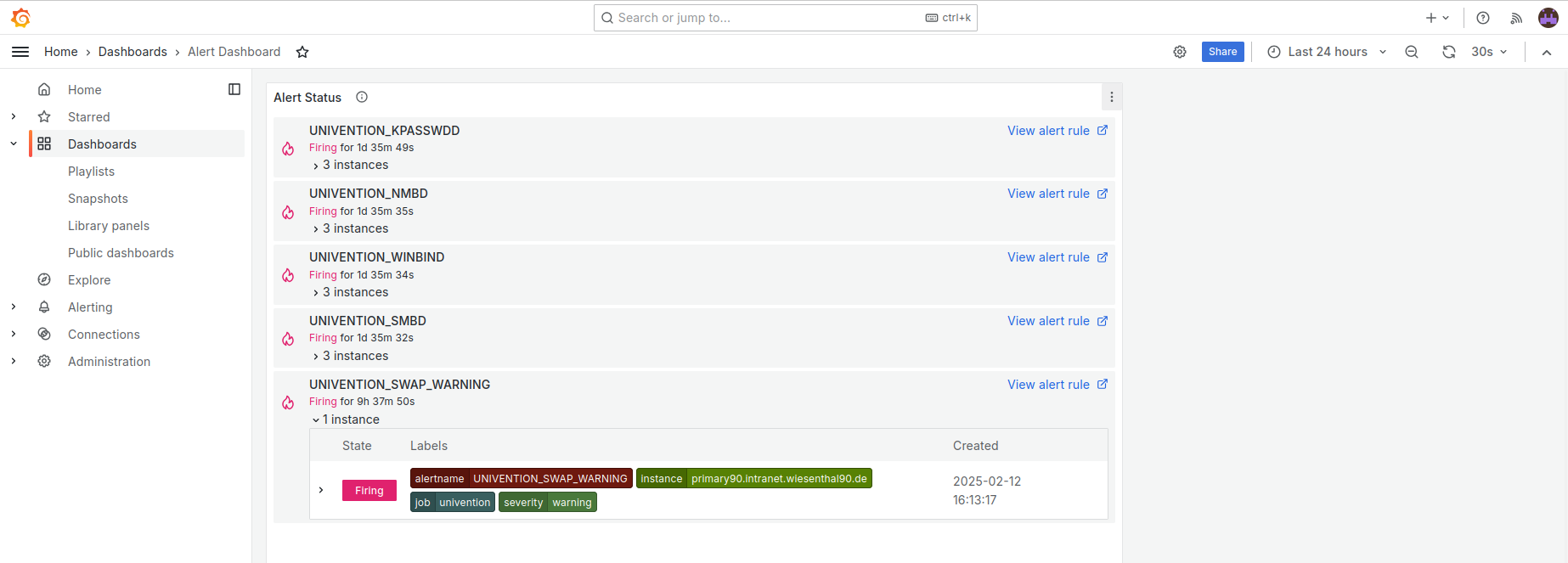View alert rule for UNIVENTION_WINBIND
The width and height of the screenshot is (1568, 563).
click(1058, 257)
